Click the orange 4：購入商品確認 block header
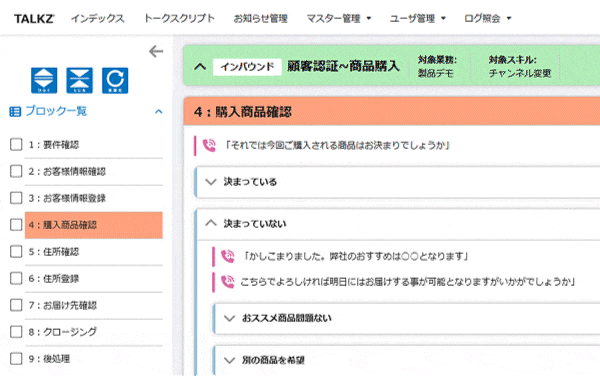The height and width of the screenshot is (376, 600). pyautogui.click(x=392, y=111)
